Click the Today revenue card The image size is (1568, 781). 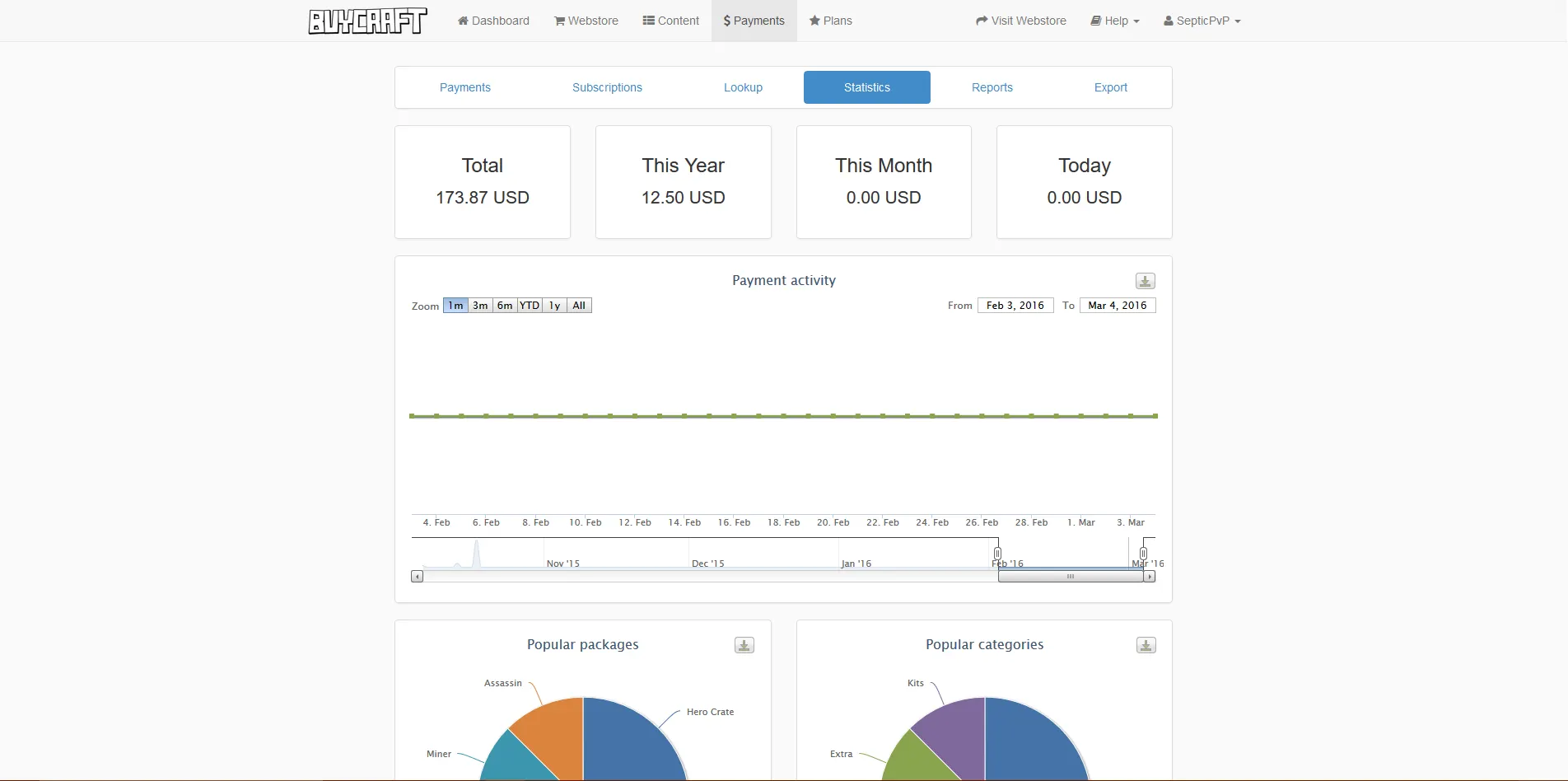point(1085,182)
